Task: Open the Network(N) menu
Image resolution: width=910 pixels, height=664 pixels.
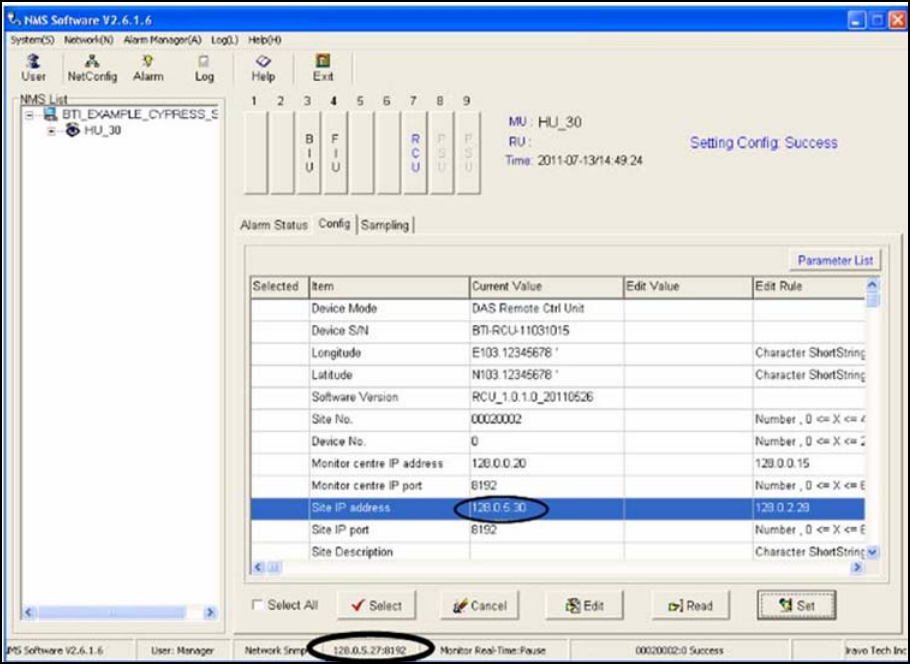Action: 89,40
